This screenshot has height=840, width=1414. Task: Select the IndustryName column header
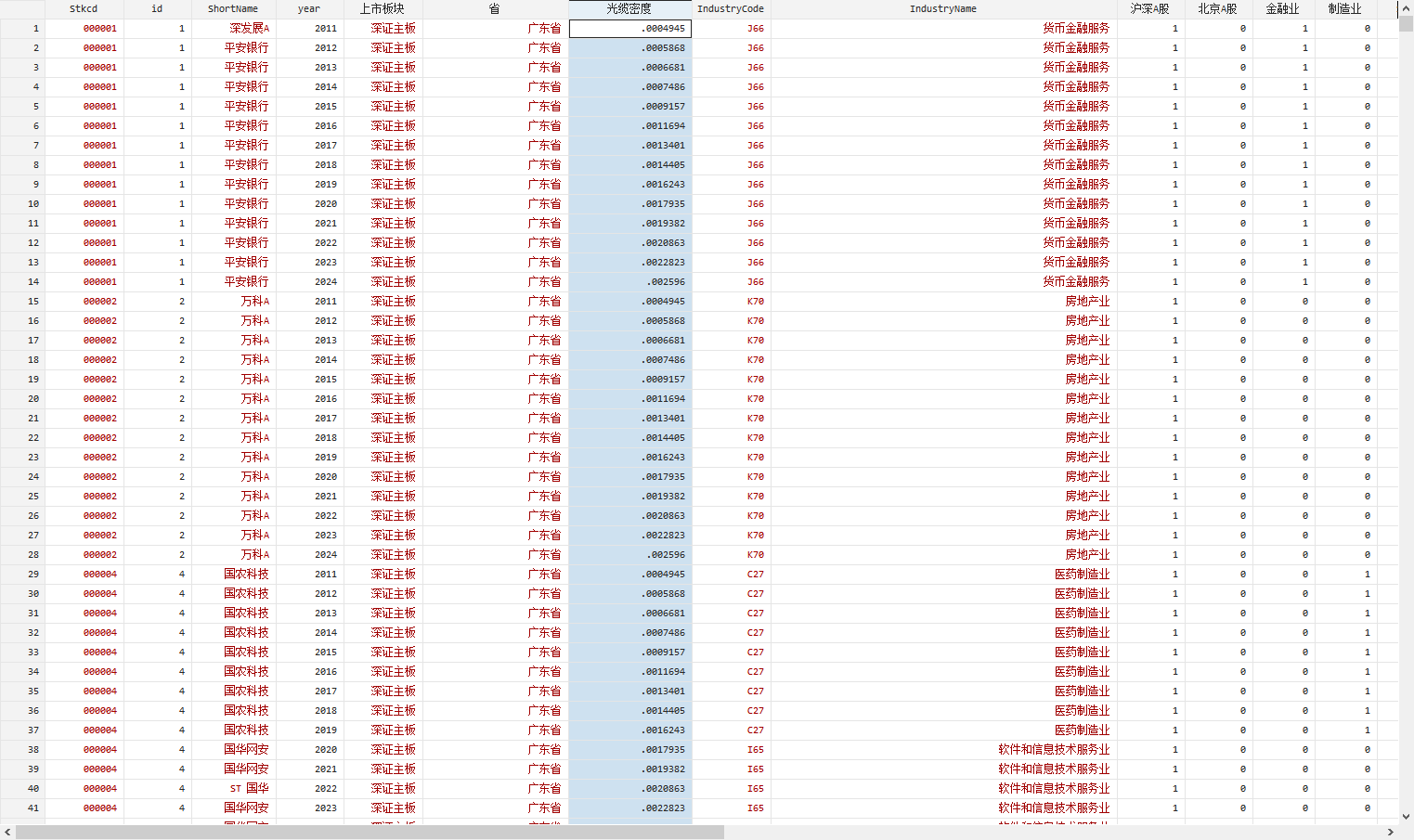(942, 8)
